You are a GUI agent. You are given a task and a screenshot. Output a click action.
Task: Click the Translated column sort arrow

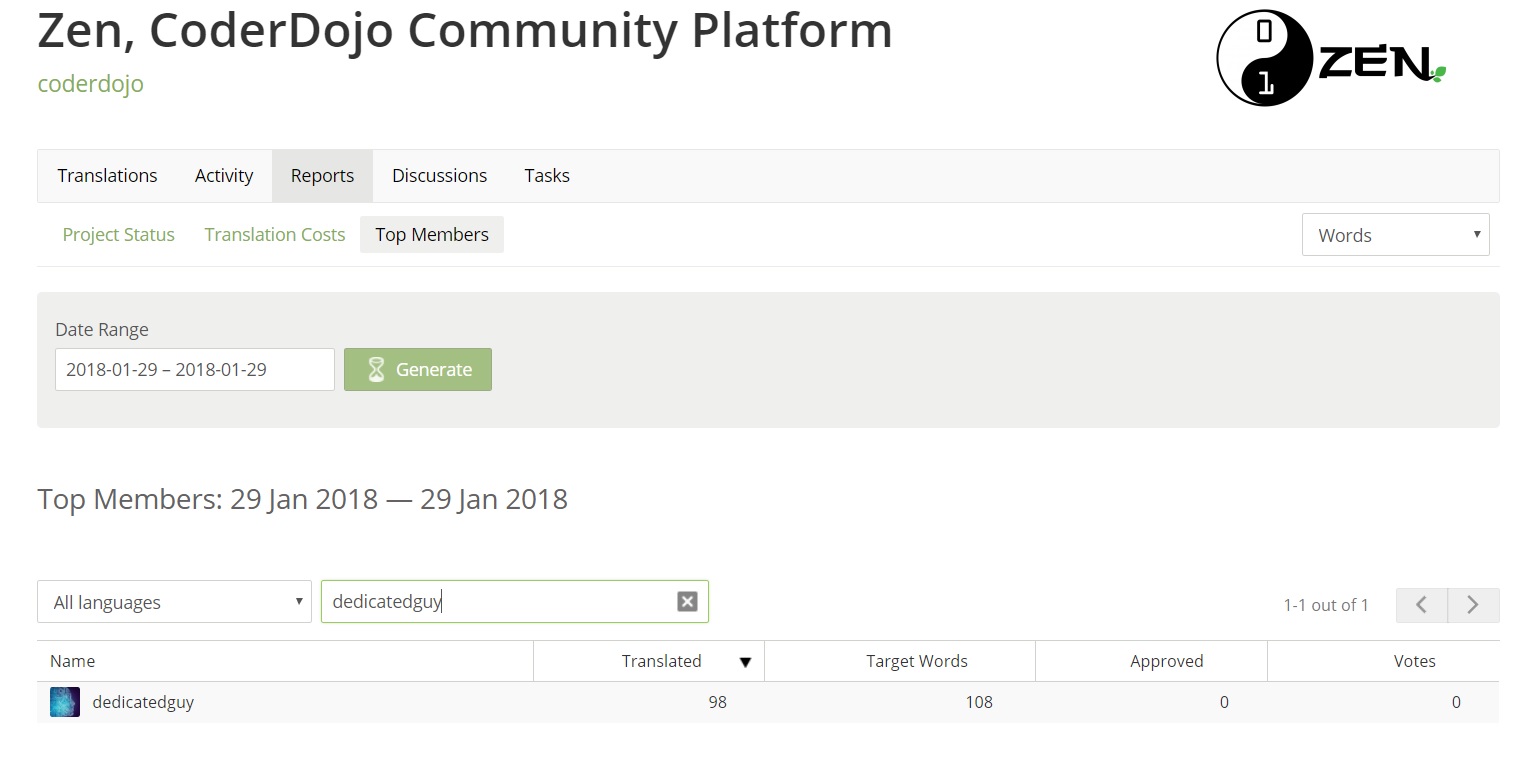pos(745,662)
